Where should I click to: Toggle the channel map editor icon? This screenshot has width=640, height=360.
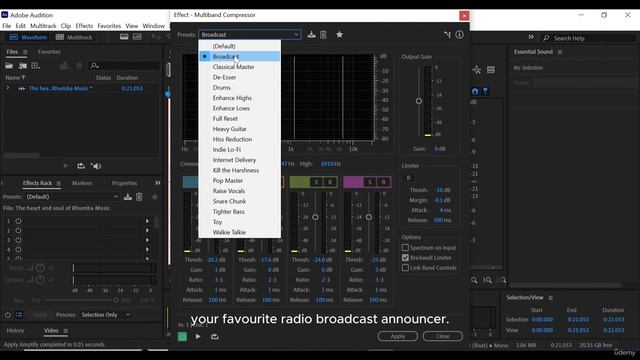[447, 35]
